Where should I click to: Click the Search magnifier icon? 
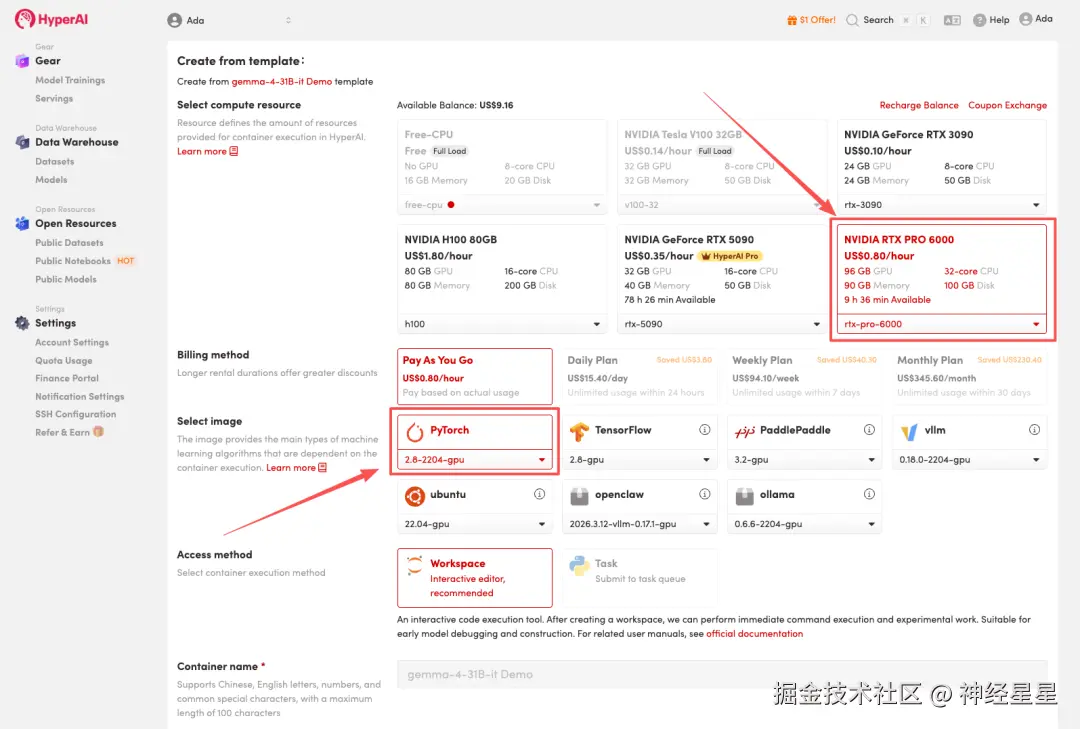[x=852, y=20]
